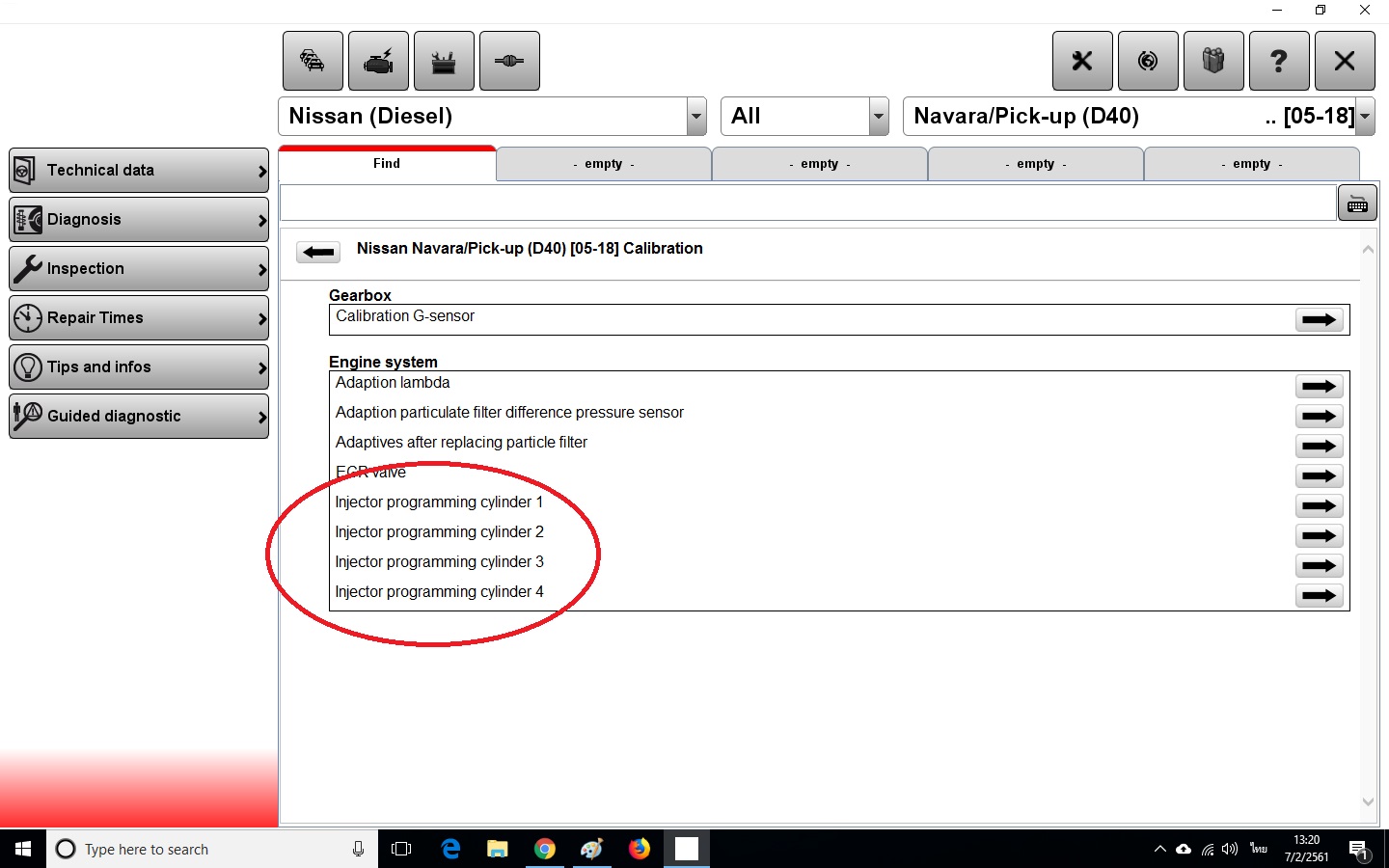
Task: Expand the Inspection menu
Action: click(139, 269)
